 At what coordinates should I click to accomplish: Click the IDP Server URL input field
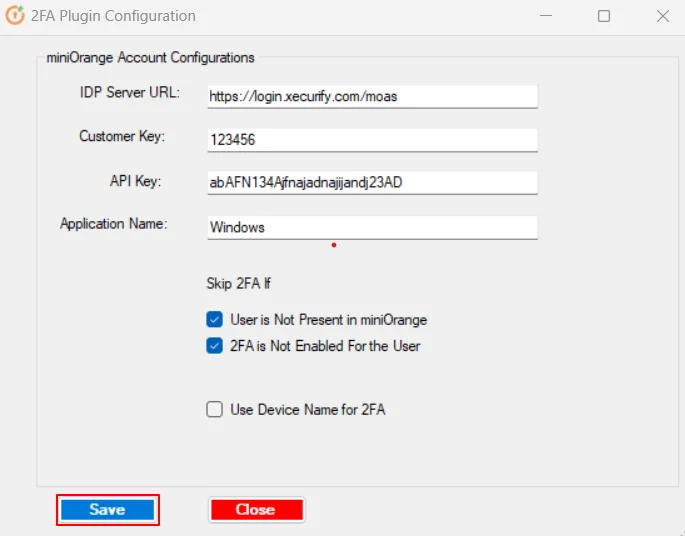pos(372,96)
